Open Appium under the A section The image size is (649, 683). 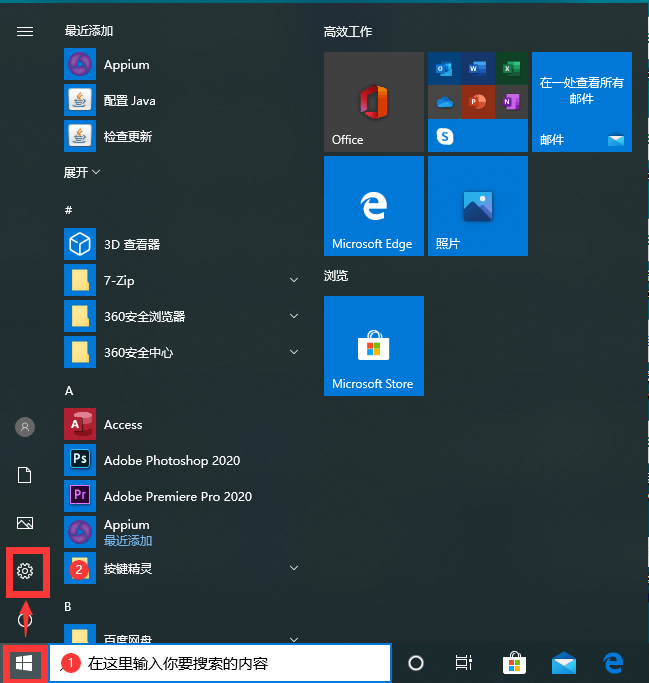pyautogui.click(x=183, y=532)
